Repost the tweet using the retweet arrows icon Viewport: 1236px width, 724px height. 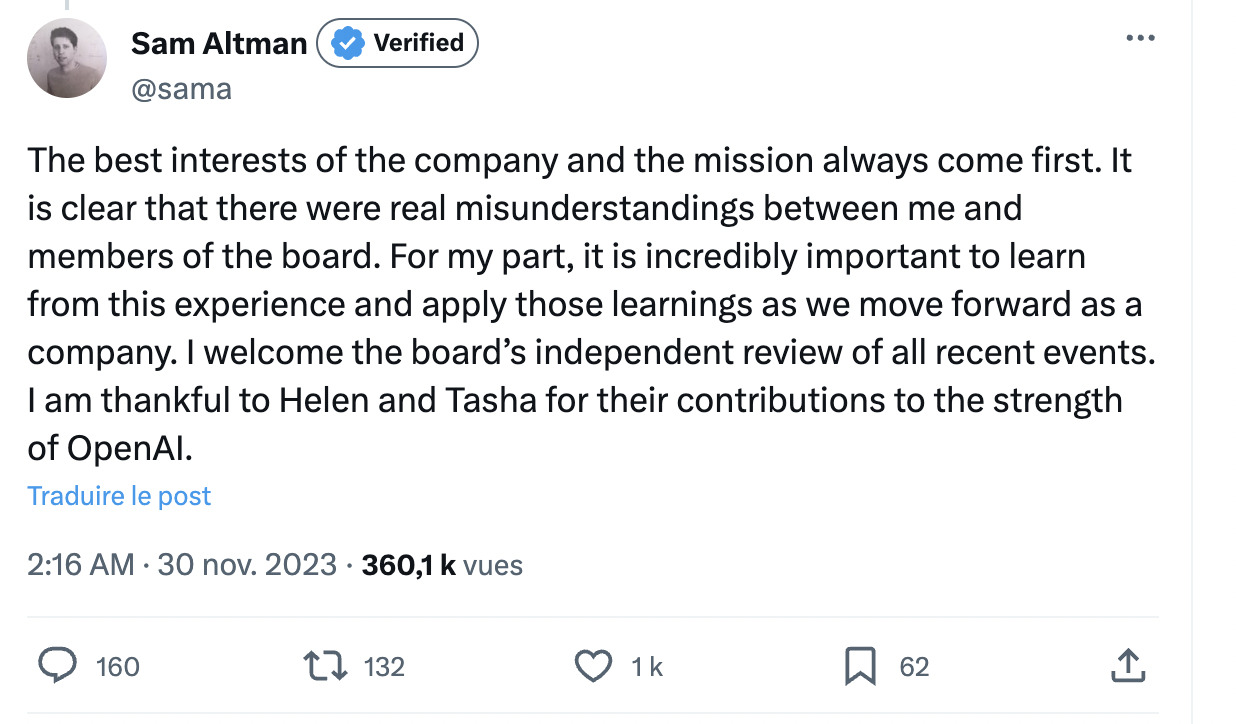point(325,666)
